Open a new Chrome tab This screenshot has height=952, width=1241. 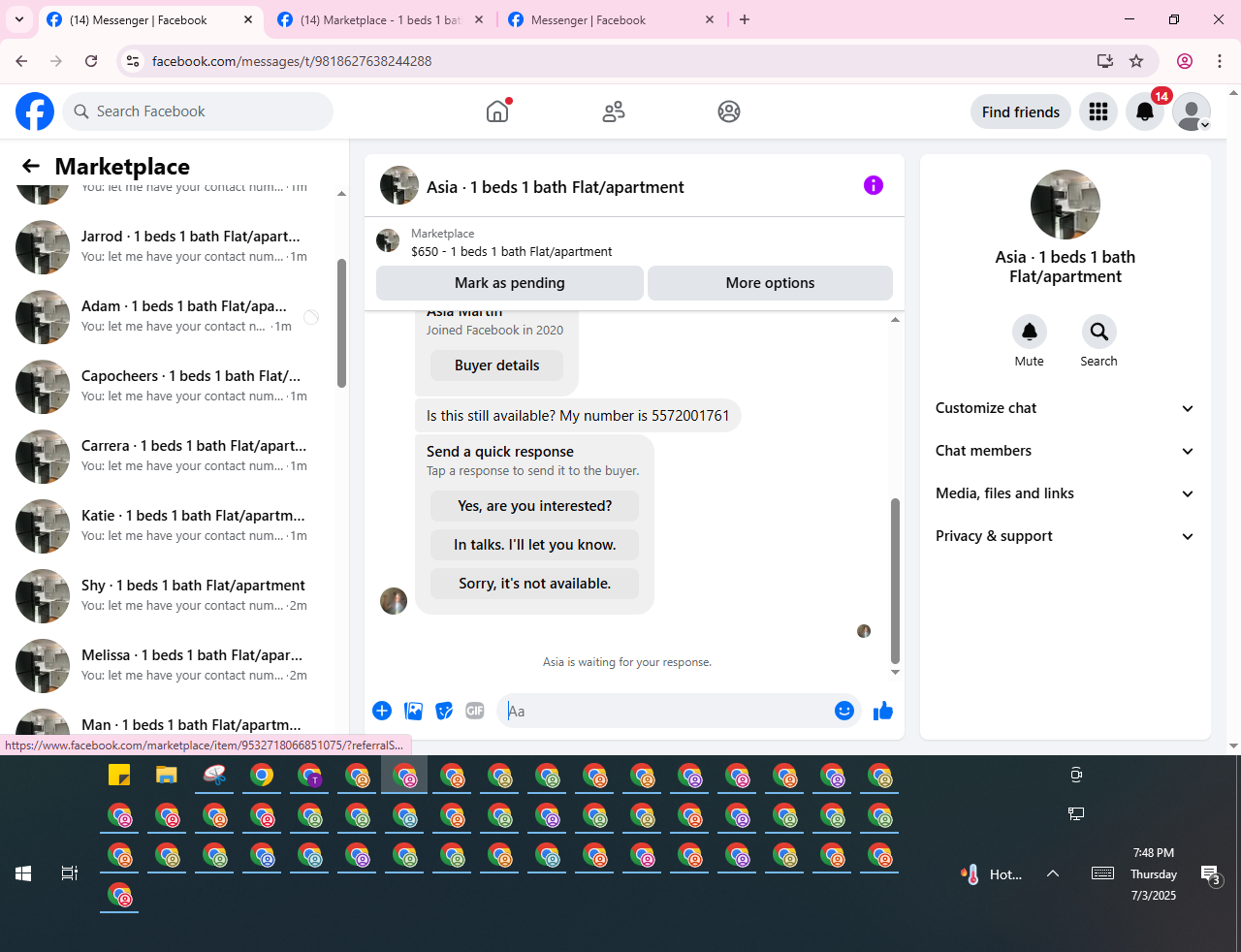(x=745, y=19)
